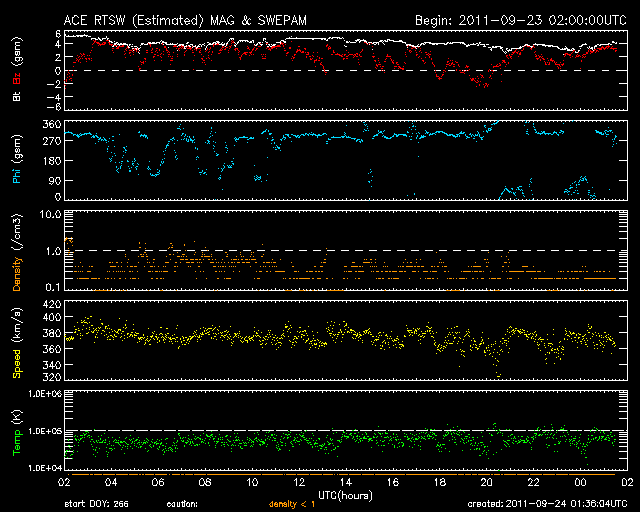Image resolution: width=640 pixels, height=512 pixels.
Task: Click the '16' hour tick label
Action: pos(393,483)
